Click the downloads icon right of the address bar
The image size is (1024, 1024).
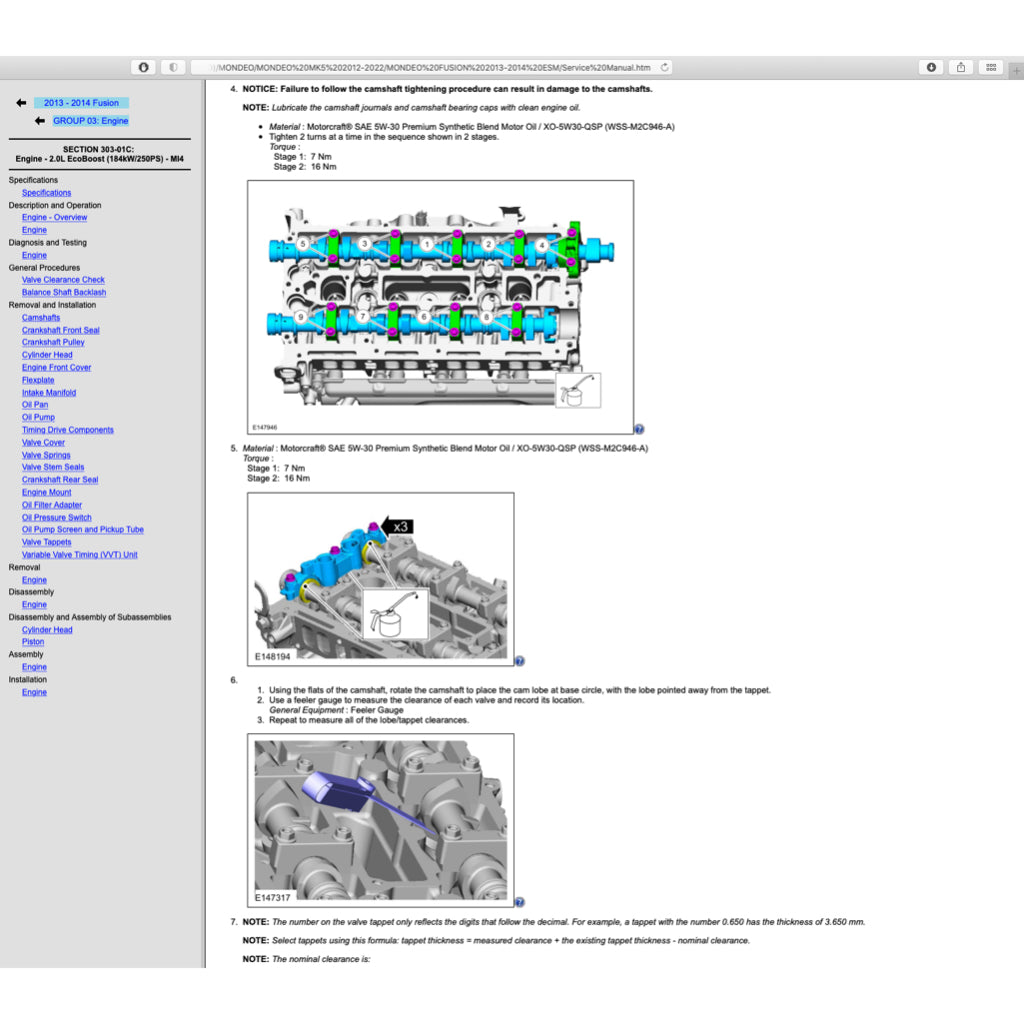(931, 67)
